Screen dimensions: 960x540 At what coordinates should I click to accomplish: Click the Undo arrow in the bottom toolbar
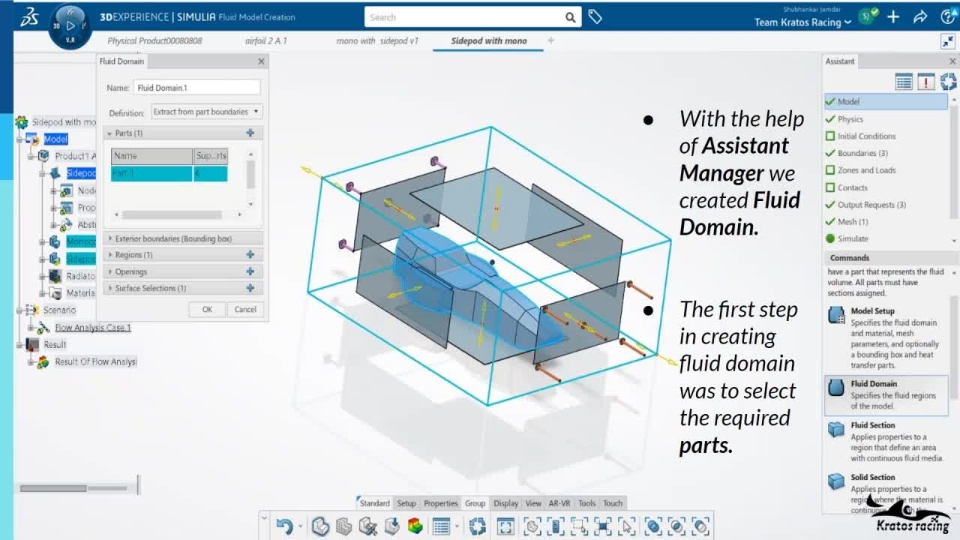tap(284, 526)
